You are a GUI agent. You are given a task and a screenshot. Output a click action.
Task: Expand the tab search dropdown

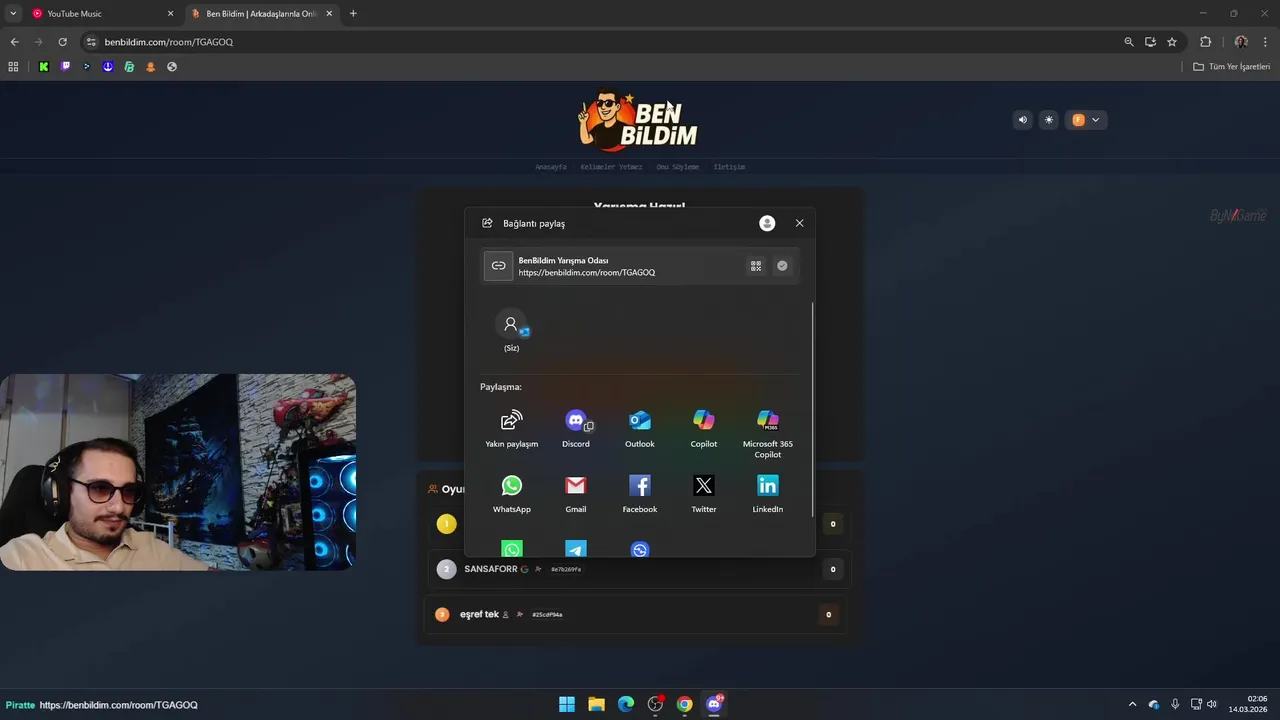tap(13, 14)
